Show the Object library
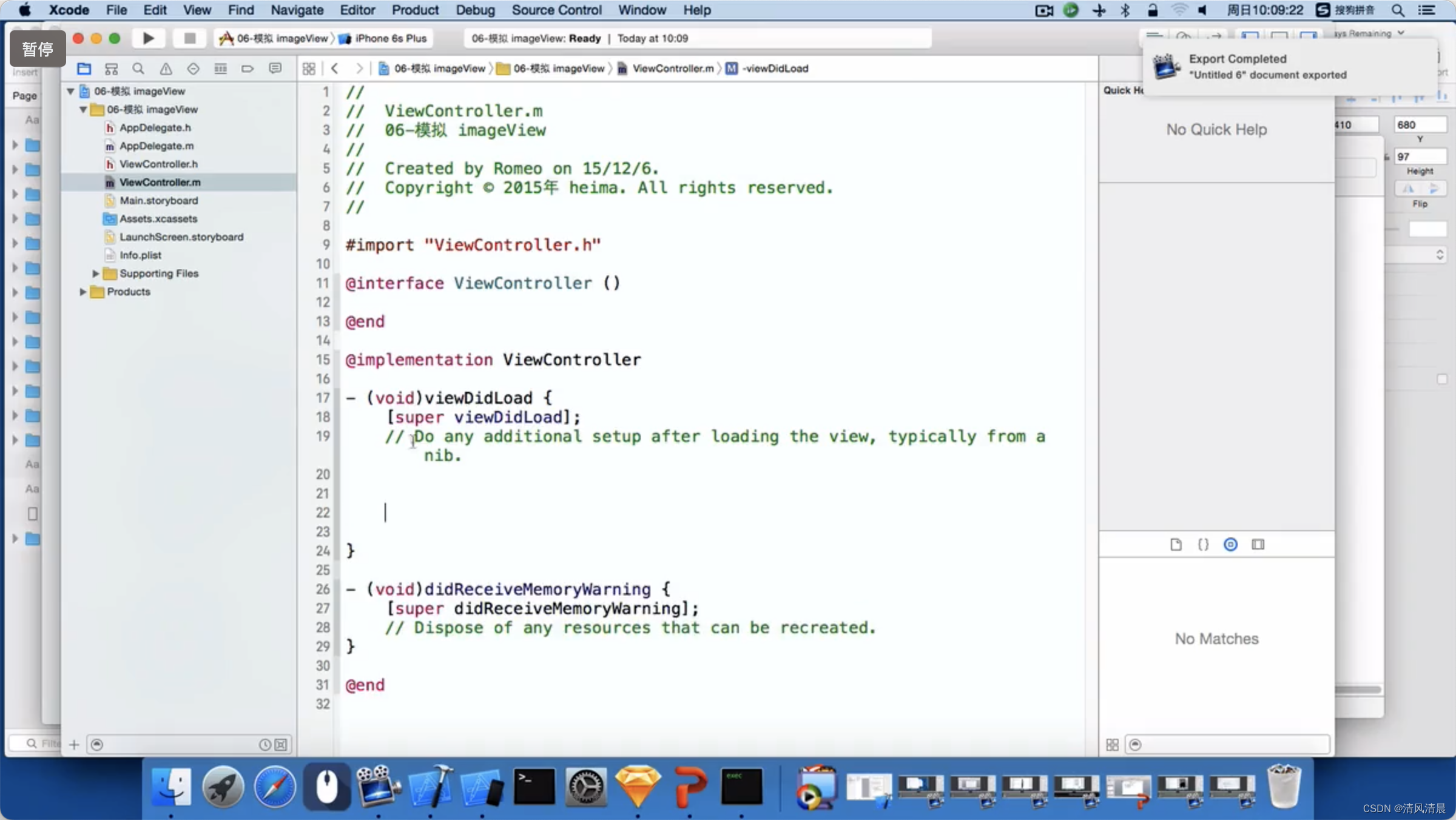 (x=1230, y=544)
